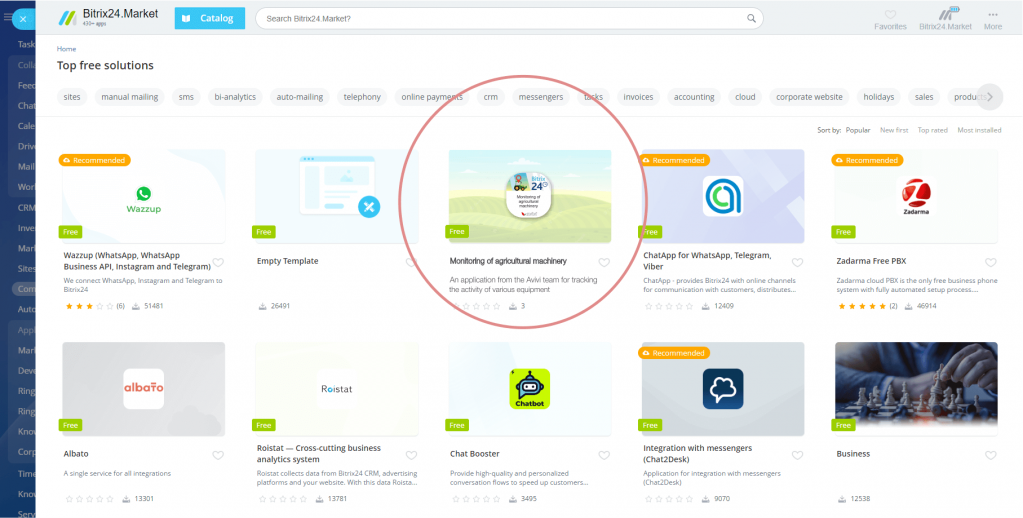Filter by invoices tag
This screenshot has width=1023, height=518.
point(638,97)
